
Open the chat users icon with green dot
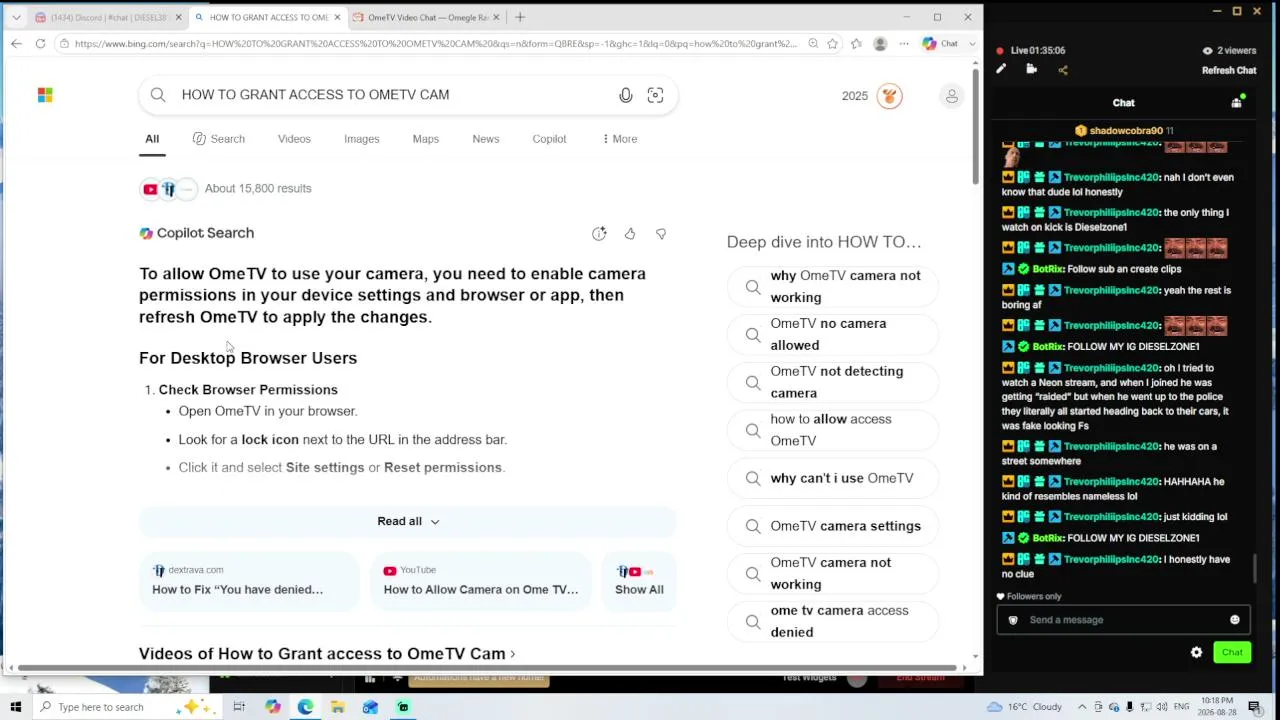coord(1237,102)
